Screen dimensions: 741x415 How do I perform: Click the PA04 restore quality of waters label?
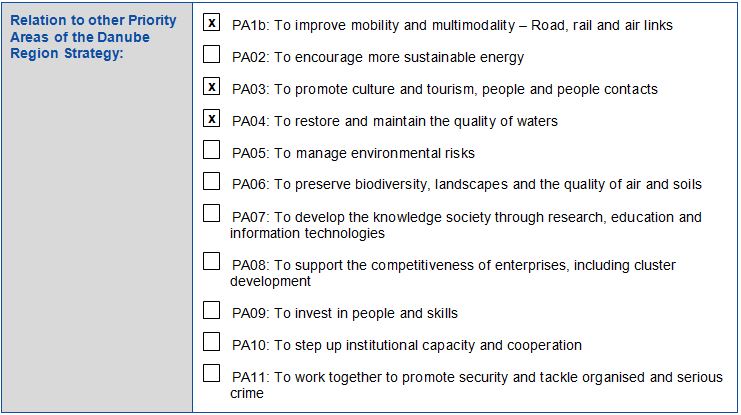(394, 121)
